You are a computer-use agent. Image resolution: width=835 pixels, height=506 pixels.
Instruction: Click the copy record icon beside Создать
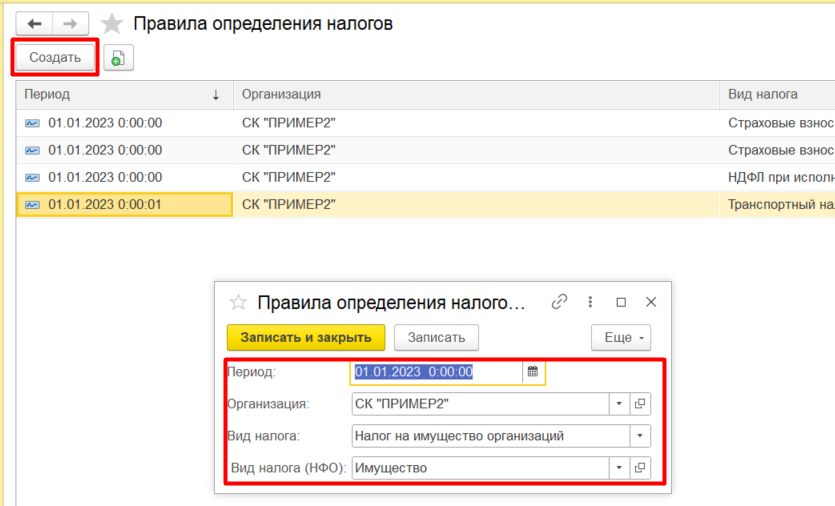click(x=118, y=58)
